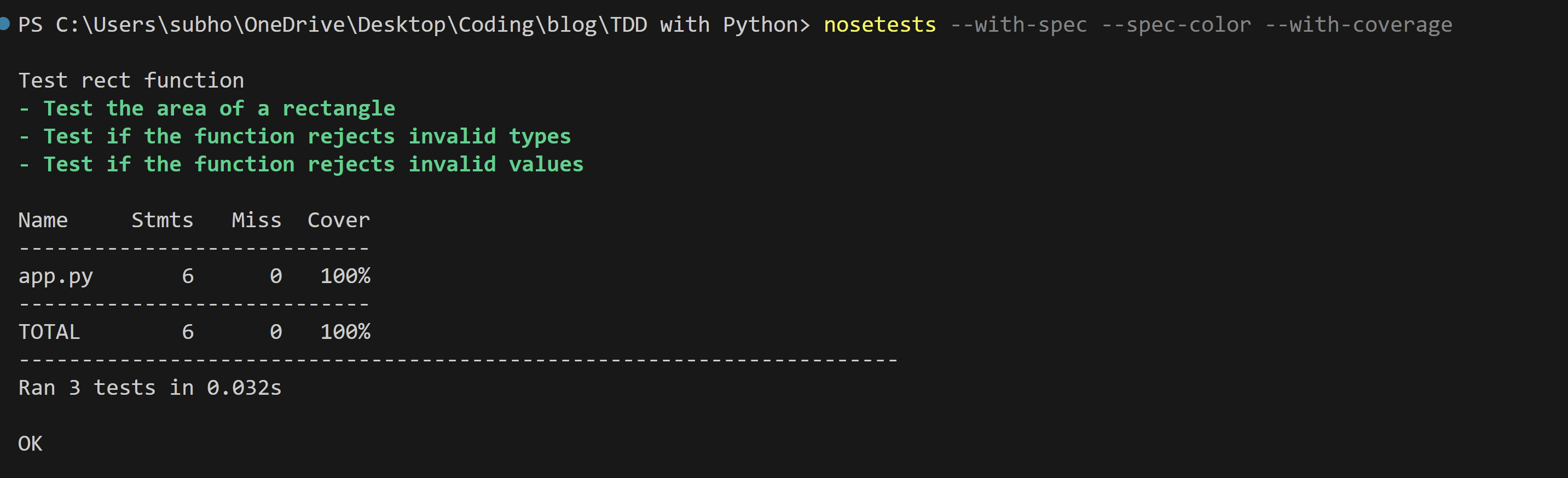Click the TOTAL row label
The image size is (1568, 478).
point(49,332)
